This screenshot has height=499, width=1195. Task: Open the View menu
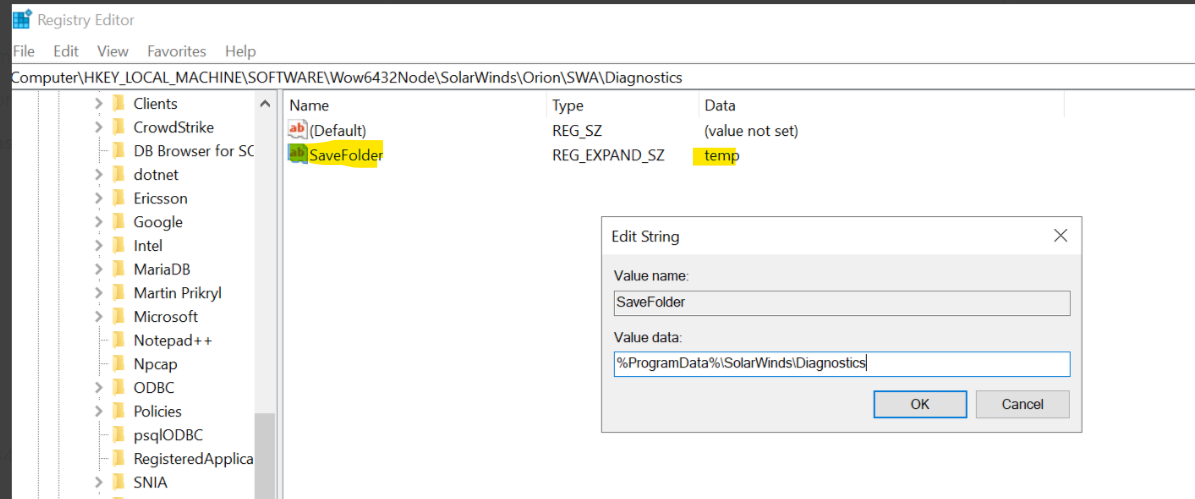click(113, 51)
